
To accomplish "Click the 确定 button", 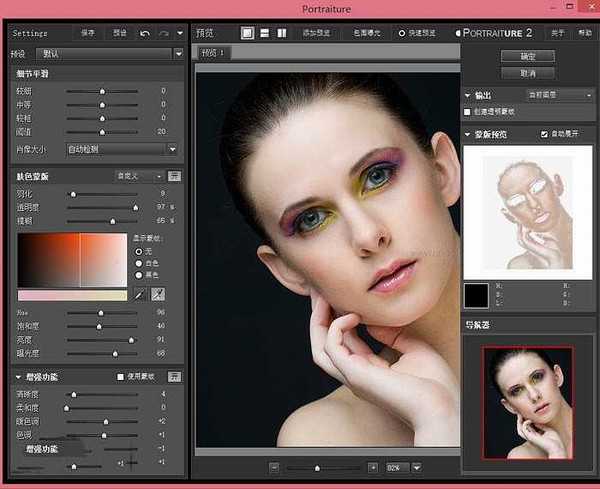I will [x=529, y=56].
